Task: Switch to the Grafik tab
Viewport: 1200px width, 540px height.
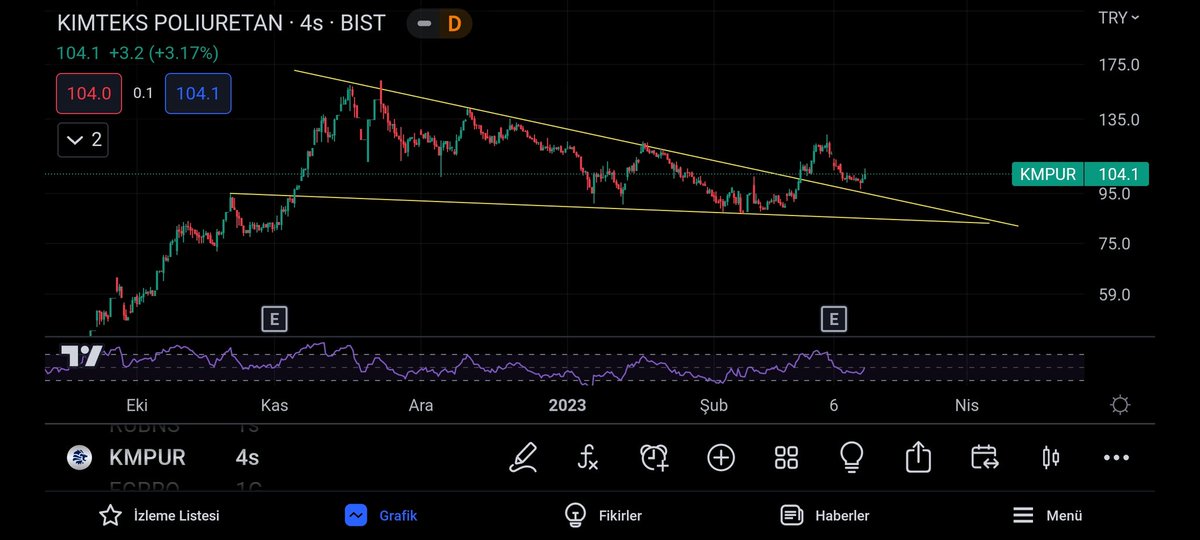Action: [381, 516]
